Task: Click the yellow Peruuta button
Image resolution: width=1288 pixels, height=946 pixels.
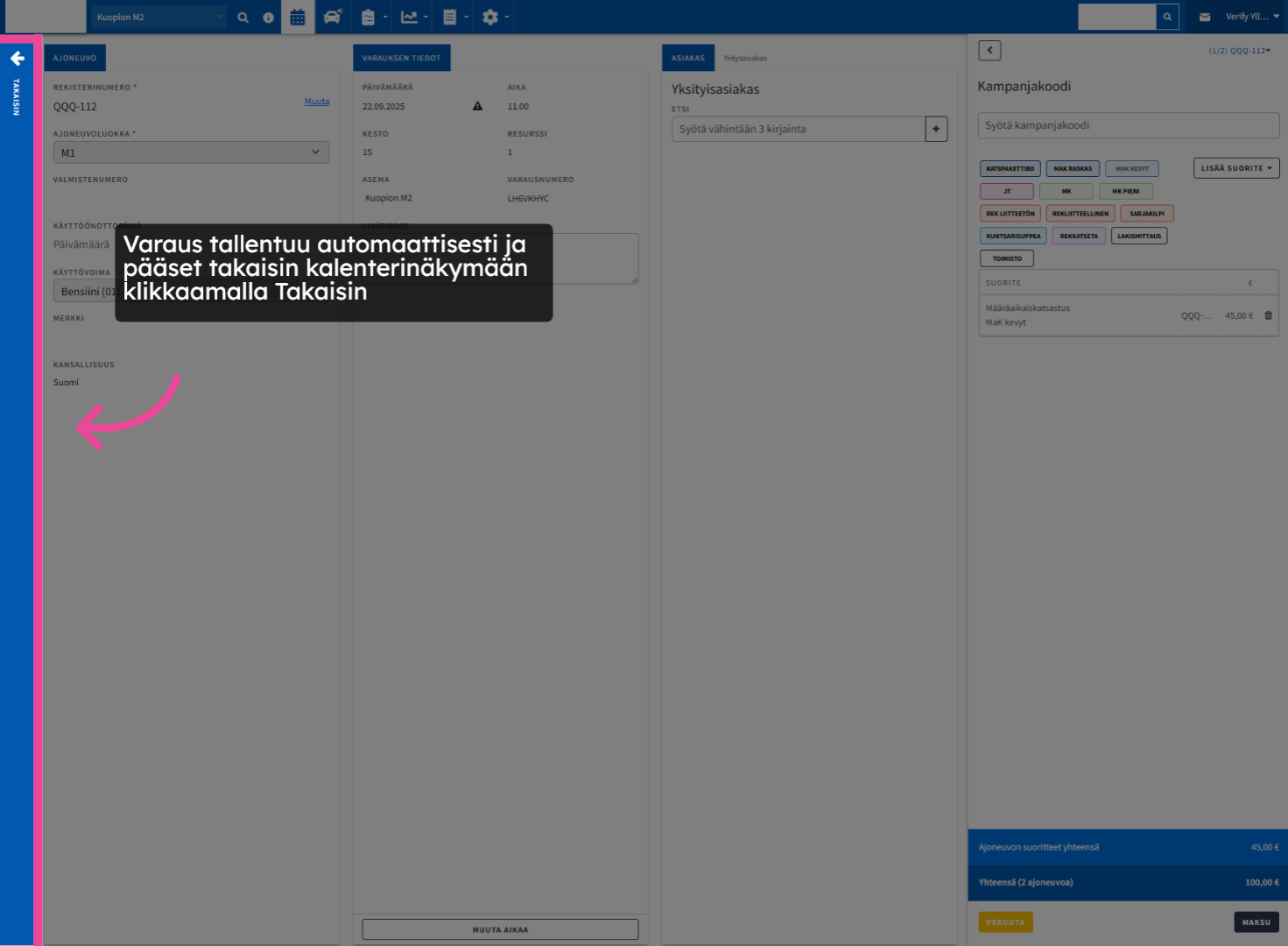Action: coord(1005,922)
